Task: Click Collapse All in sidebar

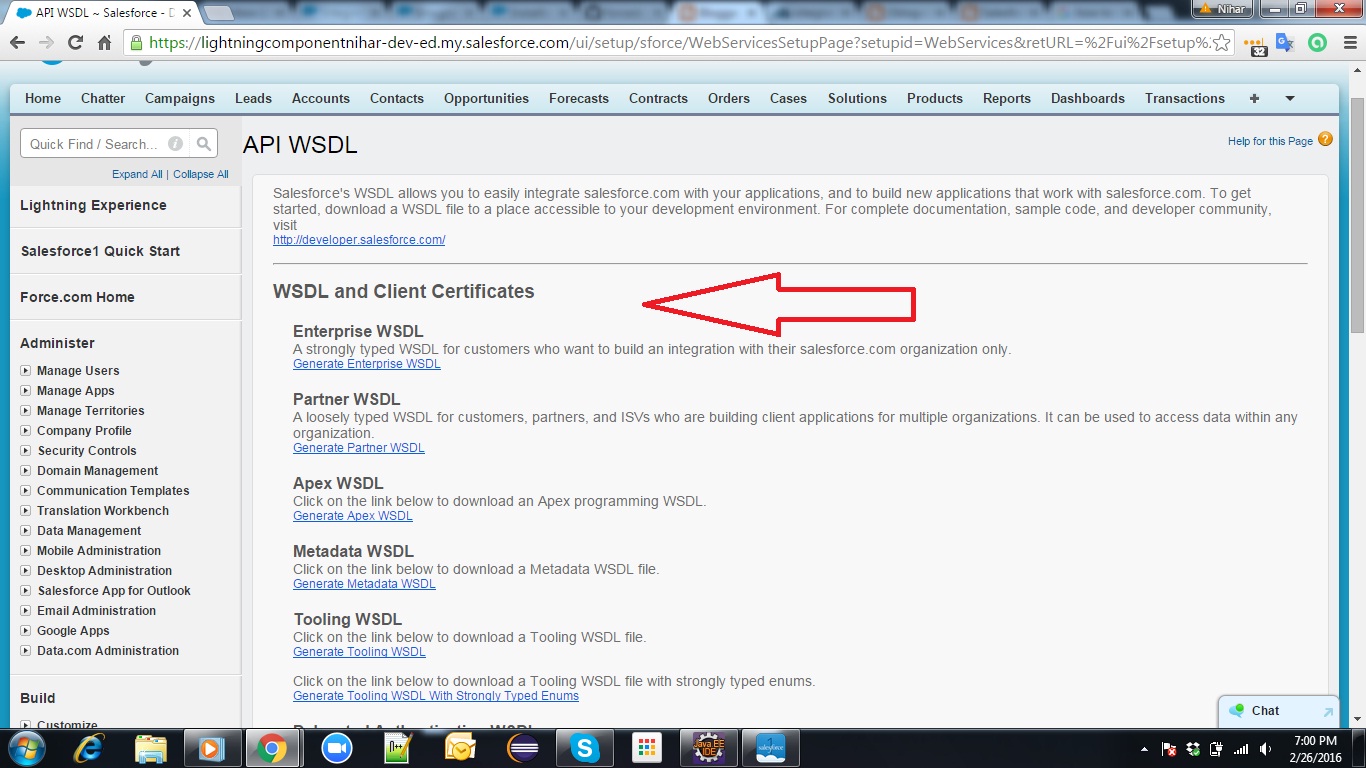Action: point(200,174)
